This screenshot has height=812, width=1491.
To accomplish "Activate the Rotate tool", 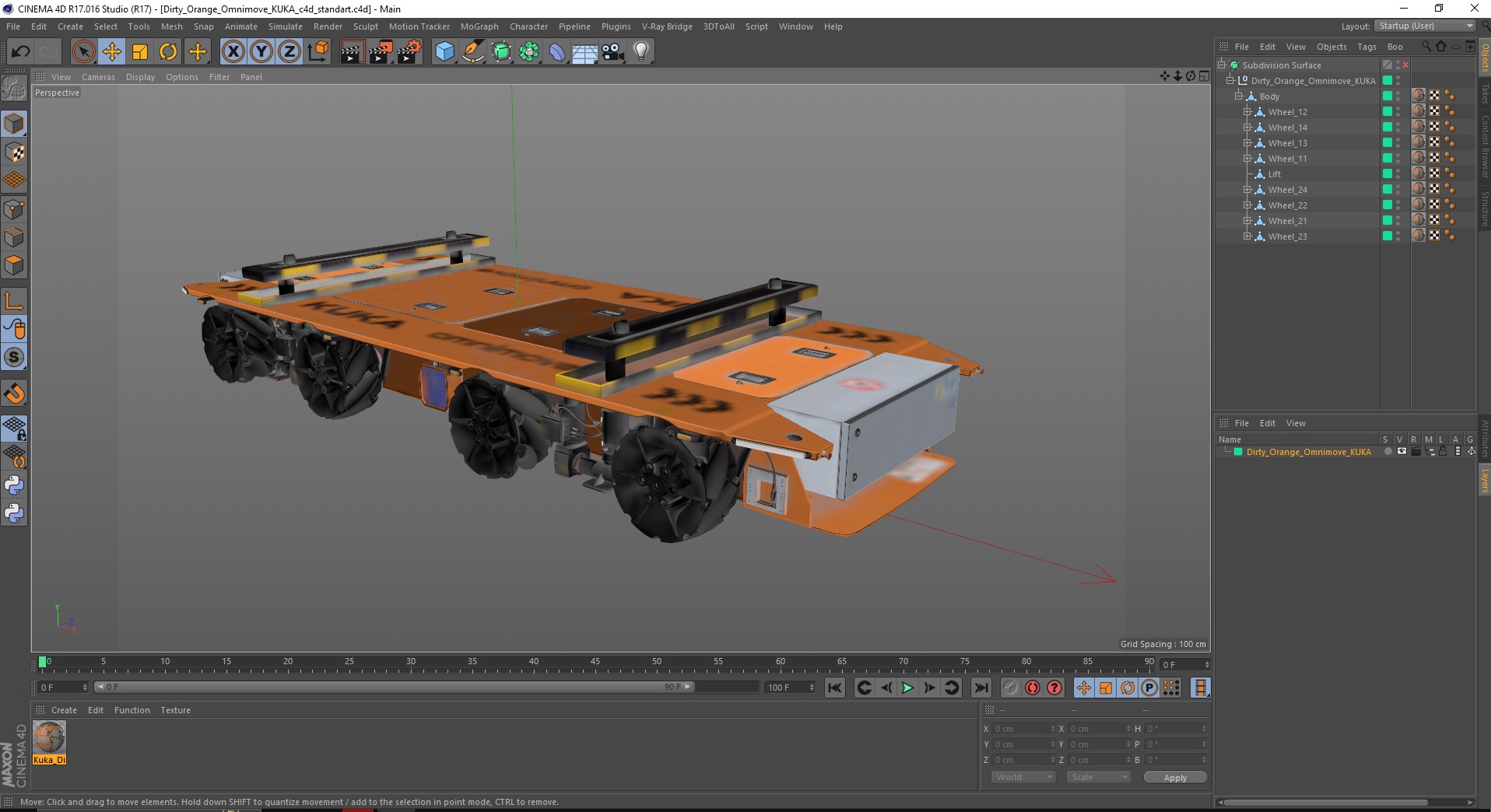I will [168, 52].
